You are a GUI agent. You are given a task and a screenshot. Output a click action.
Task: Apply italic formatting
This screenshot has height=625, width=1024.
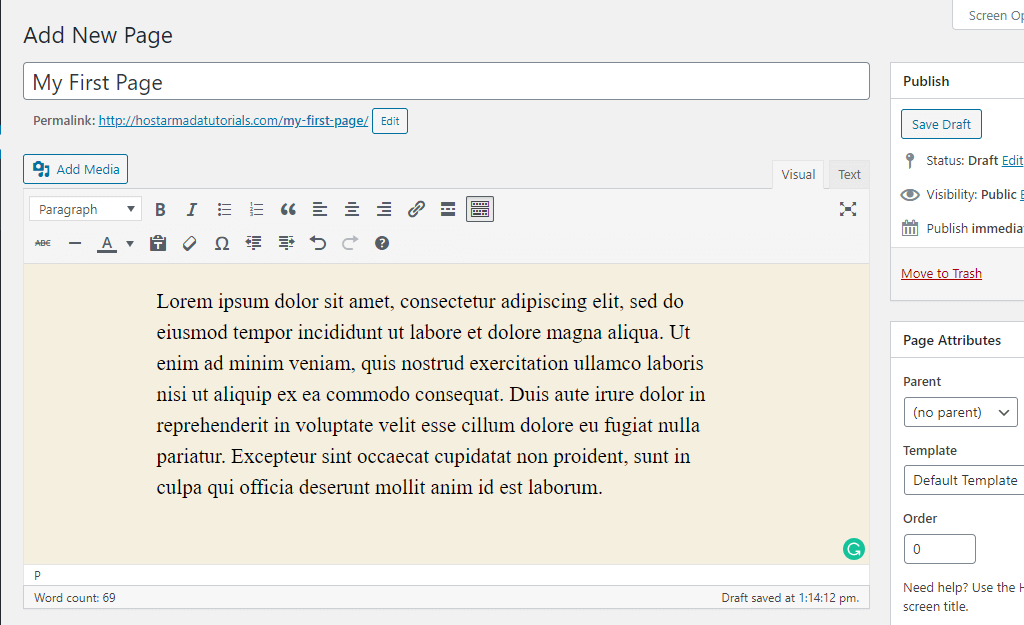(x=191, y=210)
